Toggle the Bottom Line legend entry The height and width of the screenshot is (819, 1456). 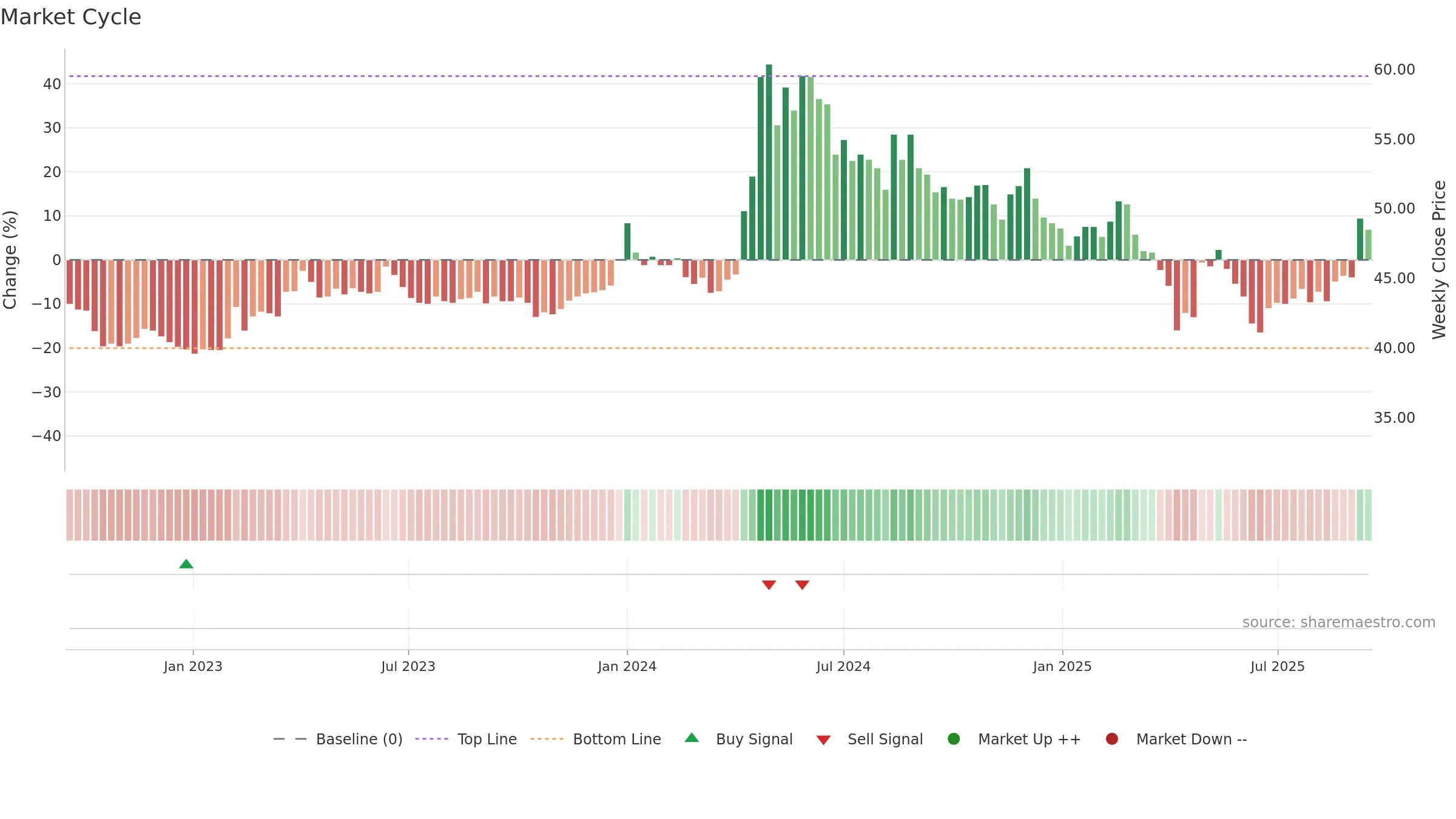click(596, 739)
